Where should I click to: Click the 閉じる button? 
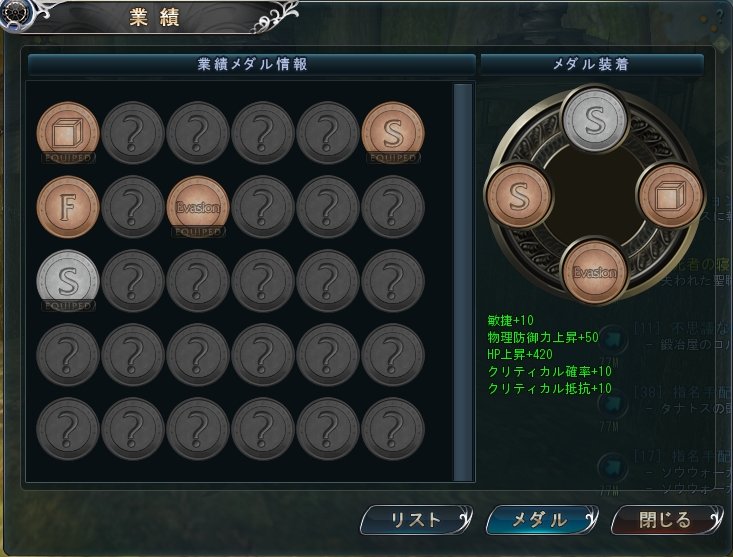click(x=667, y=520)
